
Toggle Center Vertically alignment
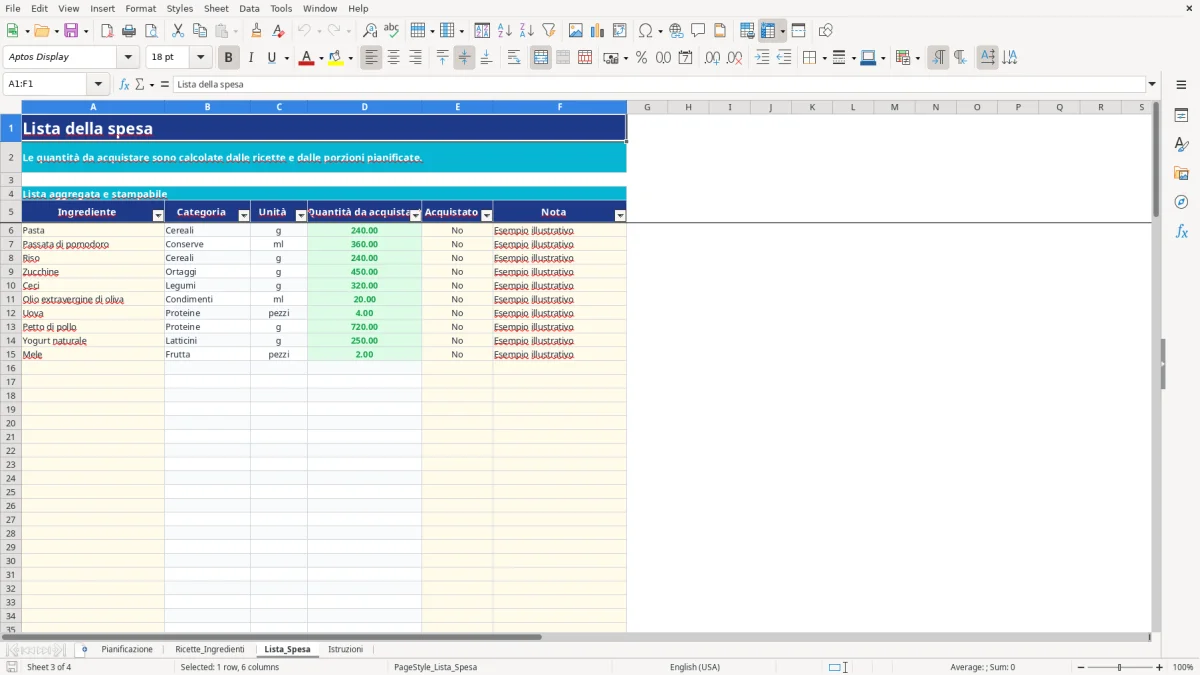[464, 58]
